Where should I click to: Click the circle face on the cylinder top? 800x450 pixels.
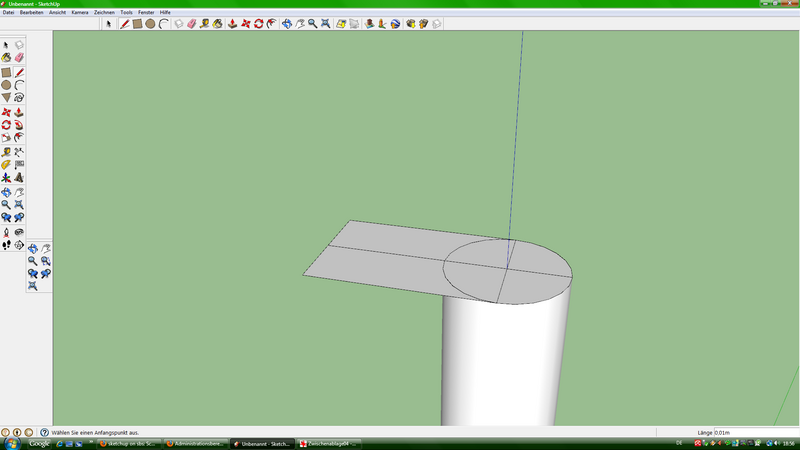coord(535,285)
